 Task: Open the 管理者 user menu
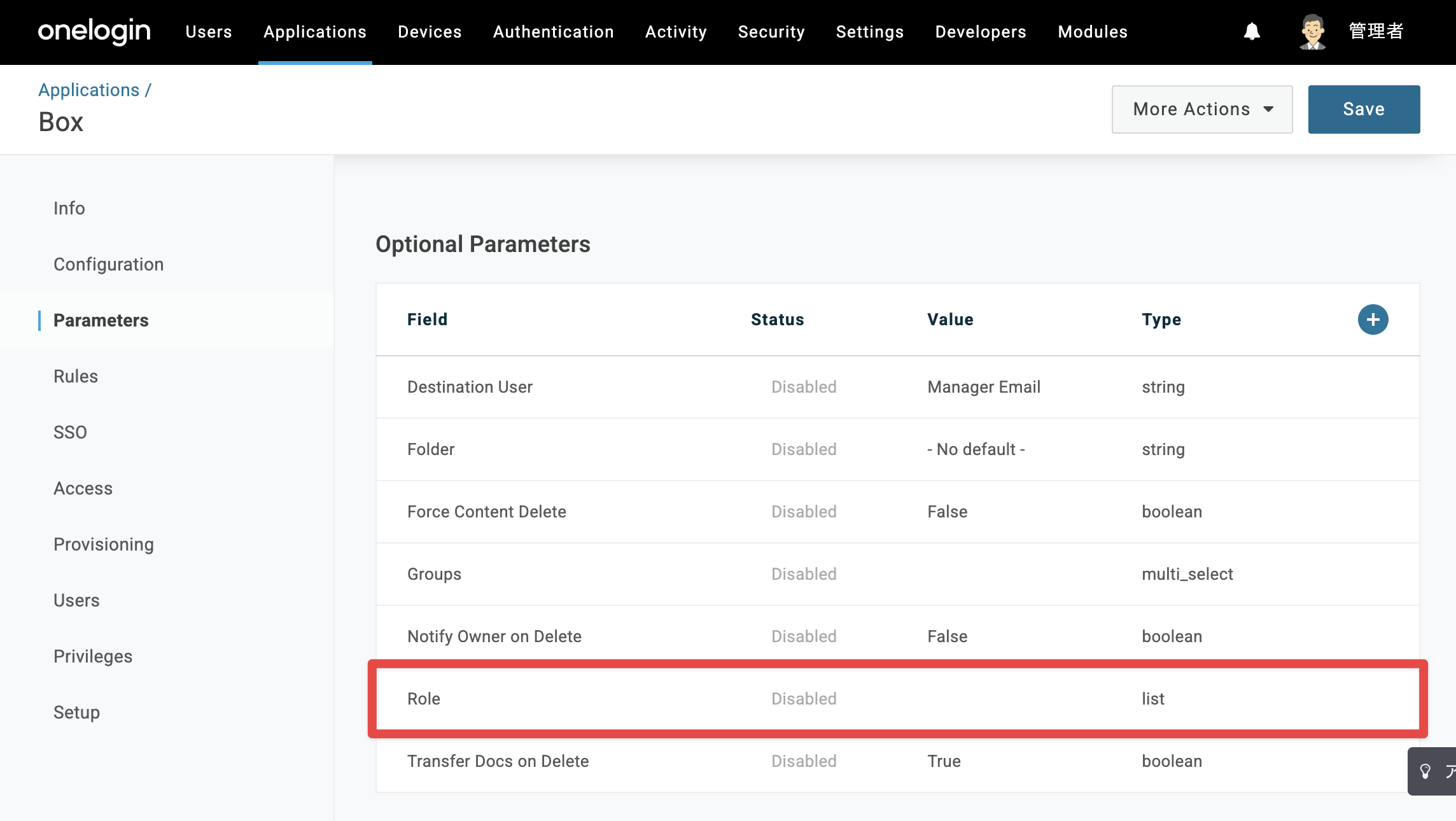click(x=1376, y=31)
